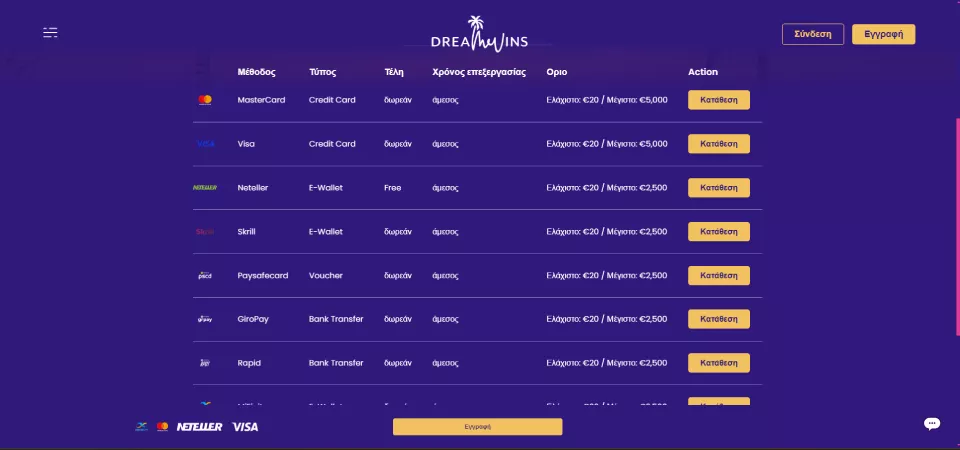Click Κατάθεση for Skrill
Image resolution: width=960 pixels, height=450 pixels.
click(719, 231)
